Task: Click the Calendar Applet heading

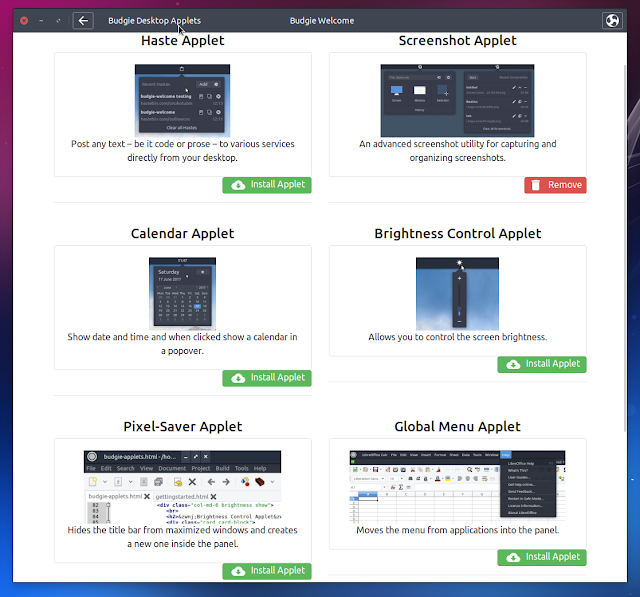Action: coord(182,233)
